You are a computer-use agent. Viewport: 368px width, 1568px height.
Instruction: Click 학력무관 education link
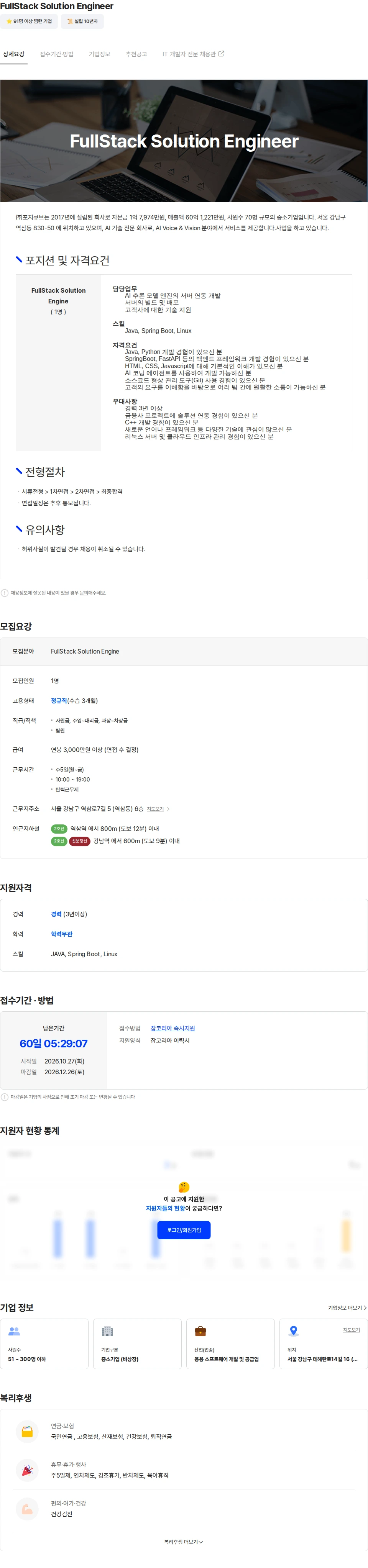[x=62, y=934]
